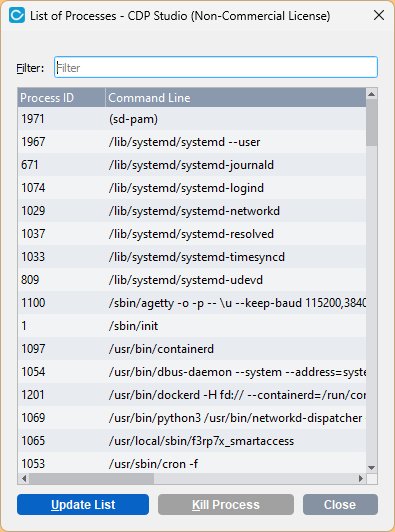Click the horizontal scrollbar right arrow

[x=361, y=479]
